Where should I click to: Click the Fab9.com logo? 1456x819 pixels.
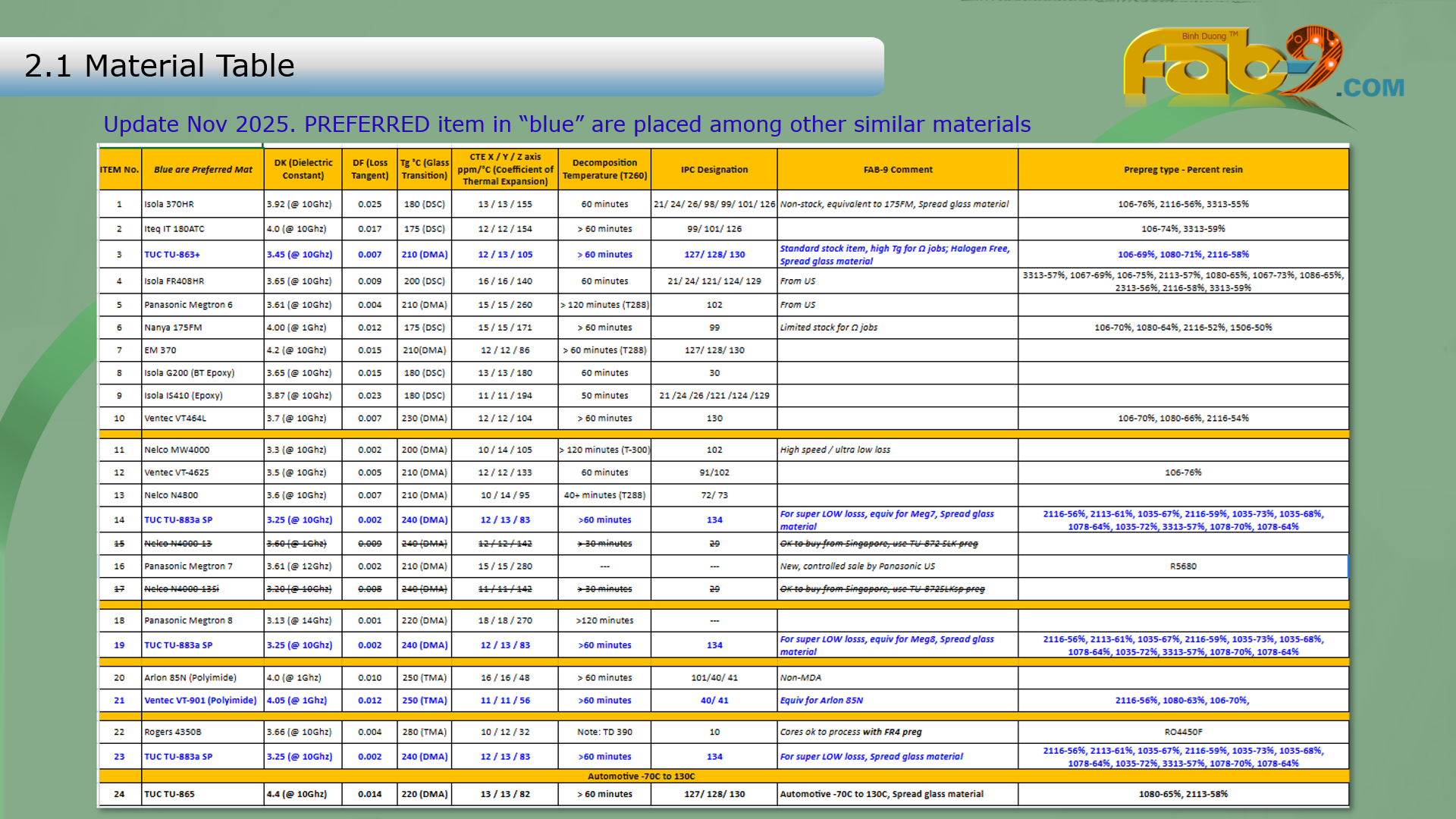[x=1259, y=70]
